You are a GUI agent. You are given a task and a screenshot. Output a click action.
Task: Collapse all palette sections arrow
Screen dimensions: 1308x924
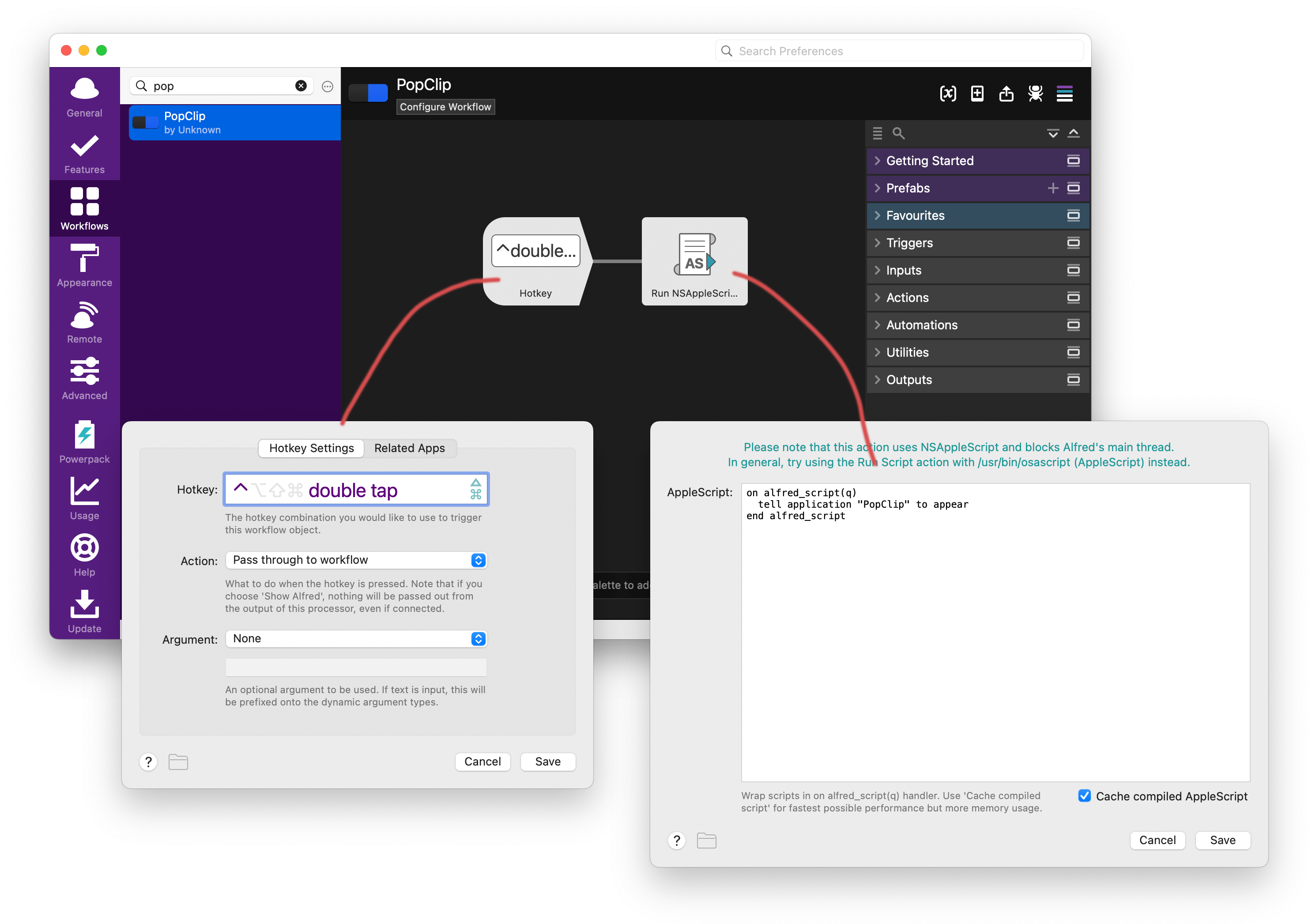click(x=1073, y=133)
